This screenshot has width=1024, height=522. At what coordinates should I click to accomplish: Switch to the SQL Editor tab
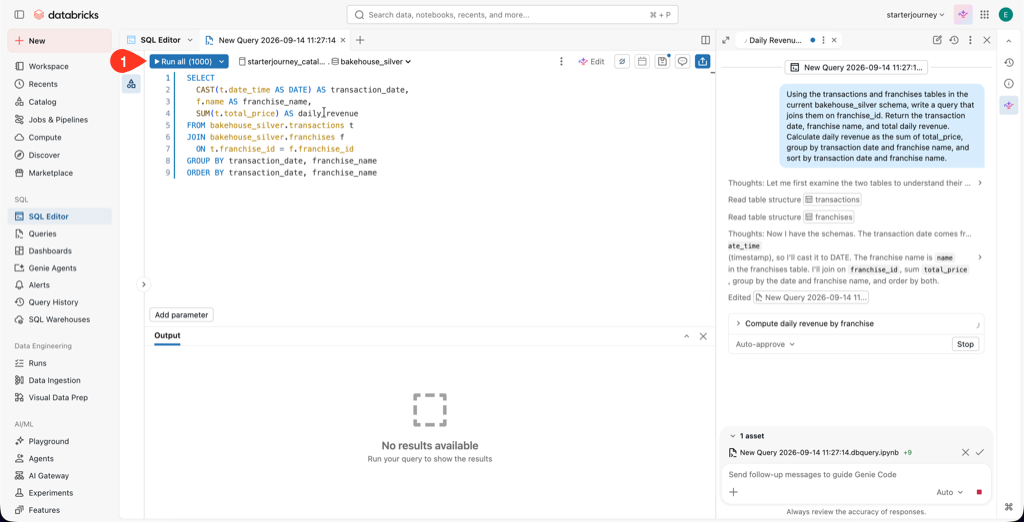(x=160, y=41)
